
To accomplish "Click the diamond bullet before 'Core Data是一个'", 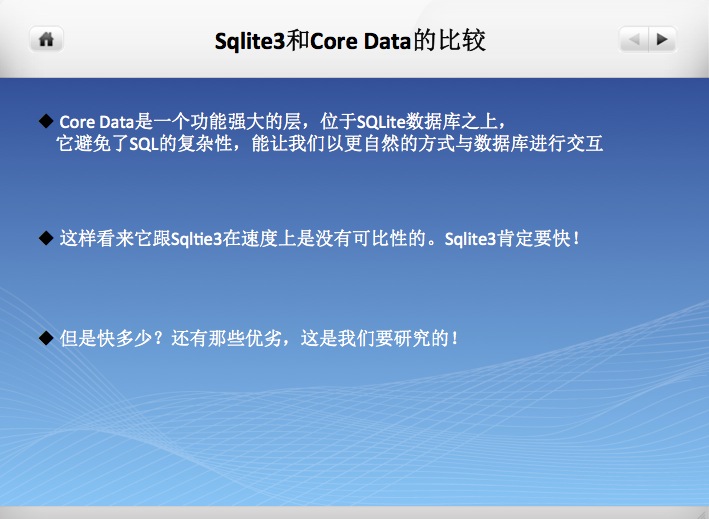I will coord(46,121).
